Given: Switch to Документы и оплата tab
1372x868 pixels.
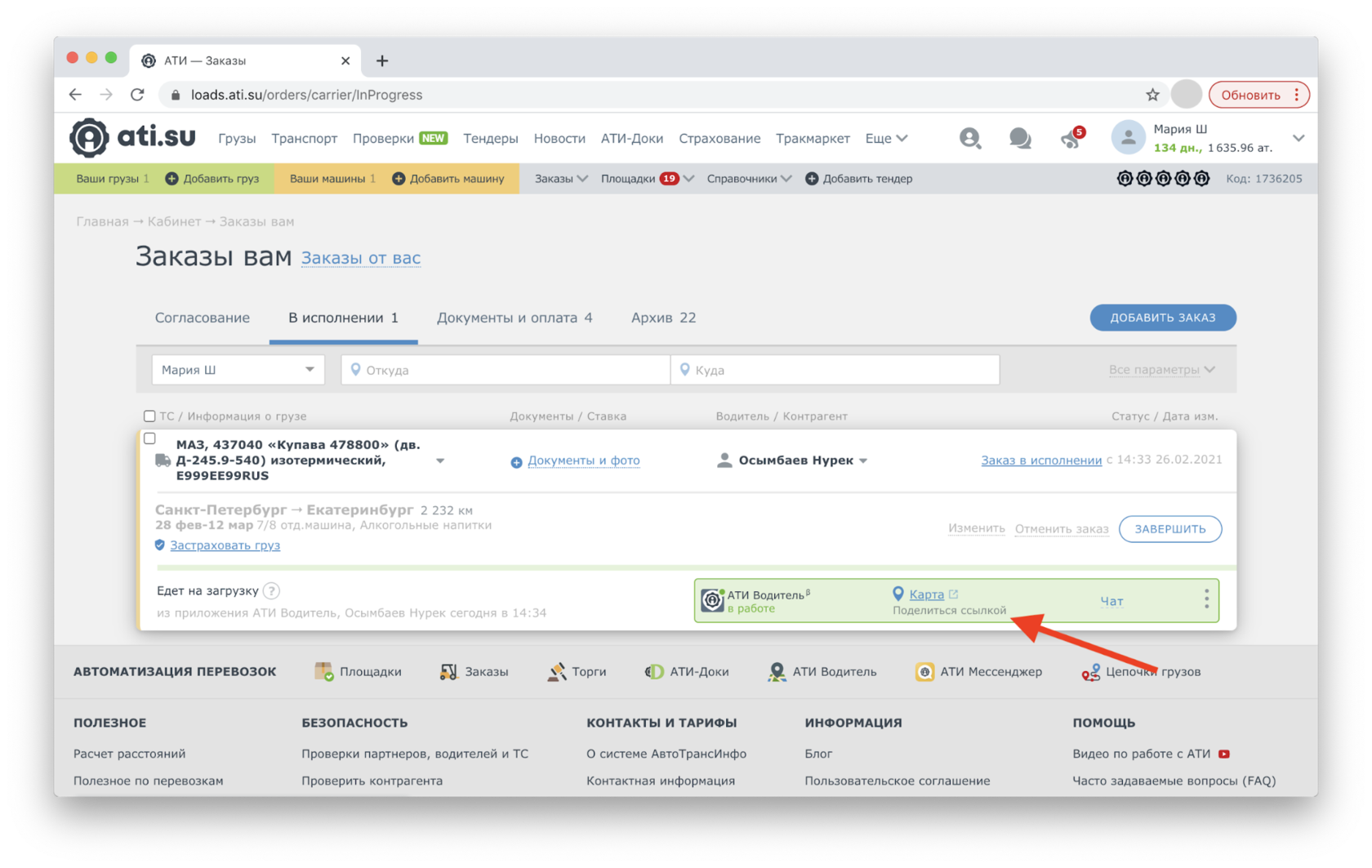Looking at the screenshot, I should click(514, 318).
